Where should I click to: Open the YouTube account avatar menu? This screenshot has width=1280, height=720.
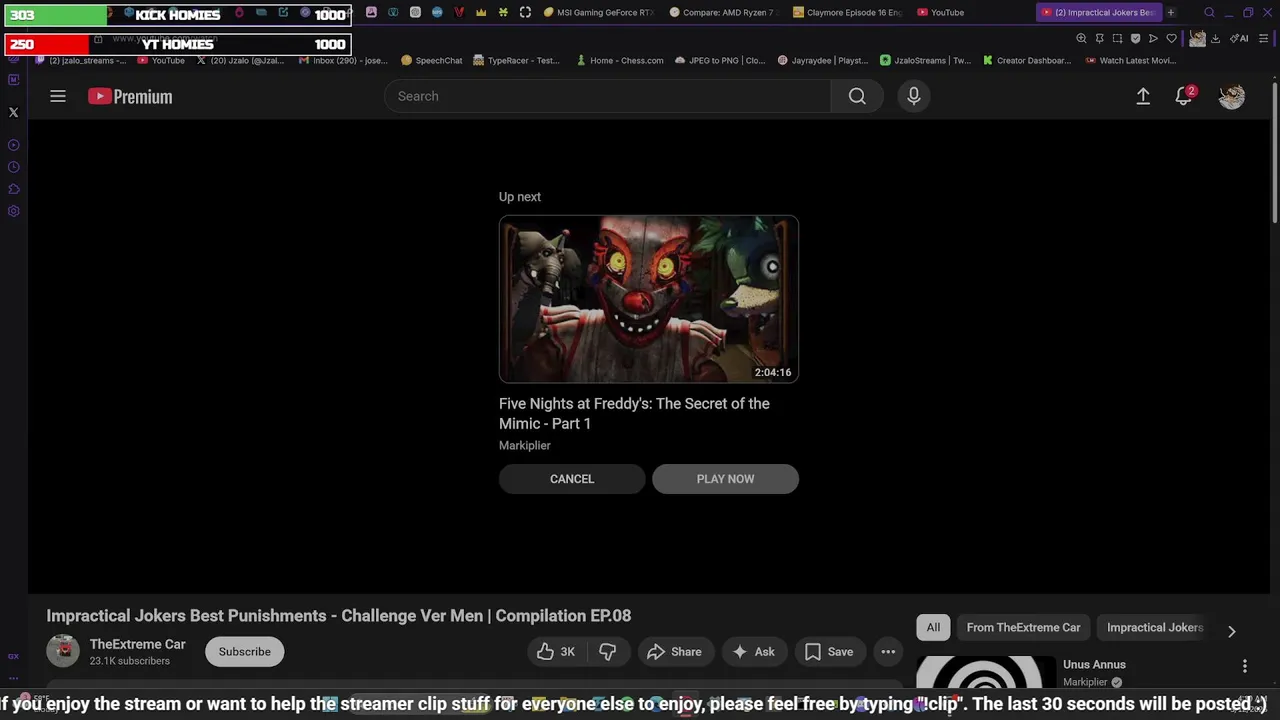[1232, 96]
